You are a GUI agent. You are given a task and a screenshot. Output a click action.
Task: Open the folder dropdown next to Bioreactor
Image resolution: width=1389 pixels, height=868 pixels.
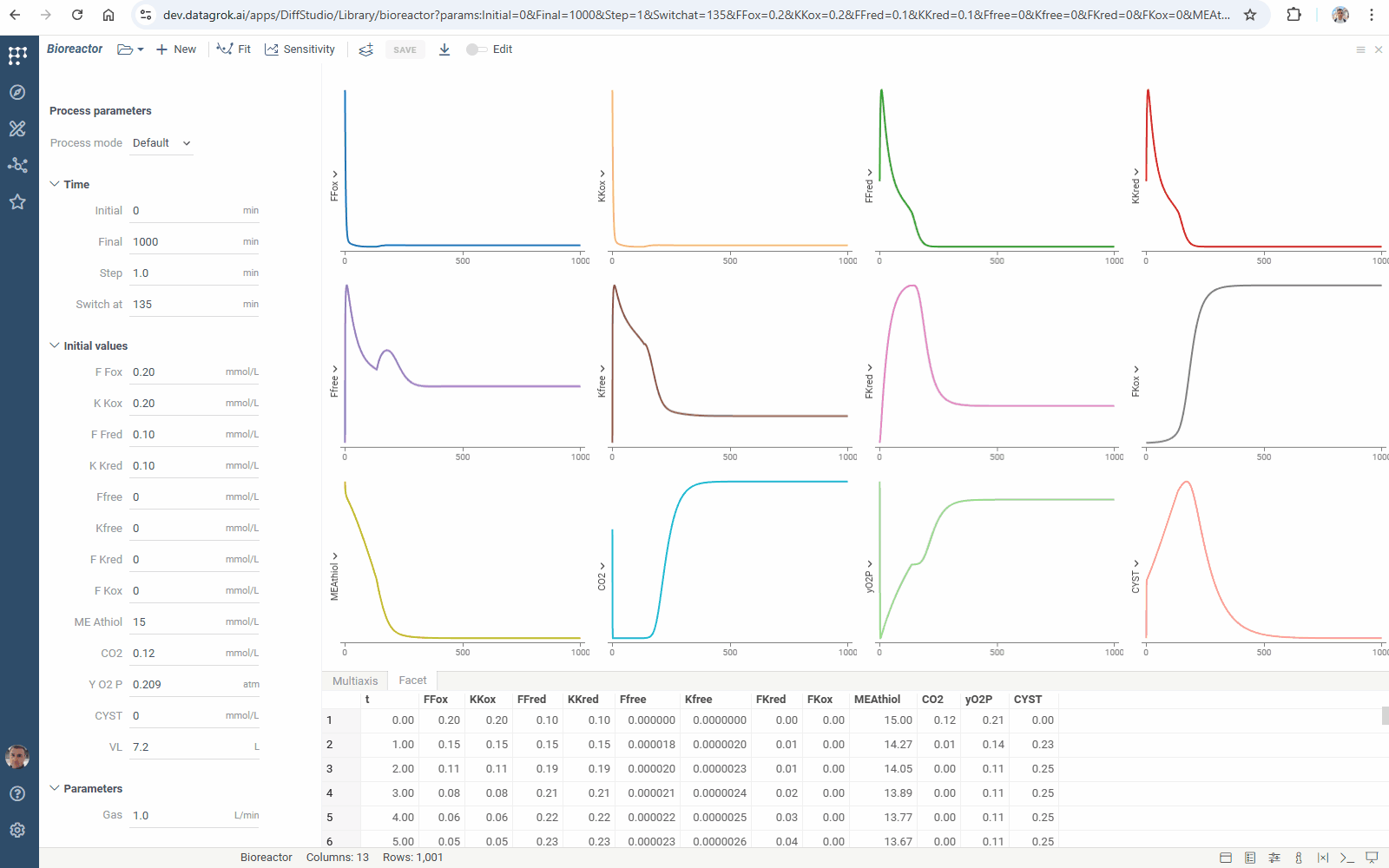(x=130, y=49)
